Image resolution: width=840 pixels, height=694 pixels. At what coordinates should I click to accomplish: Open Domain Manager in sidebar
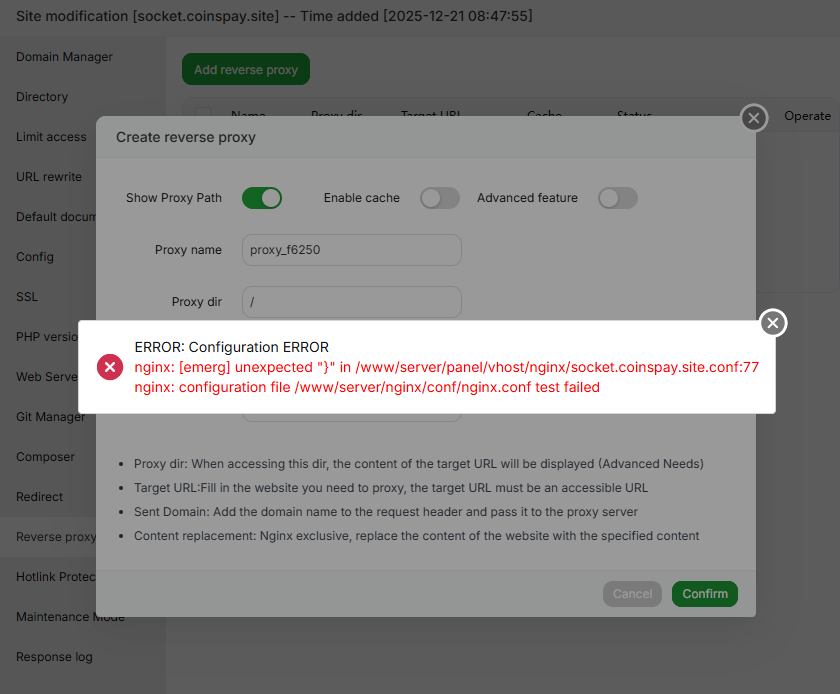pos(64,57)
